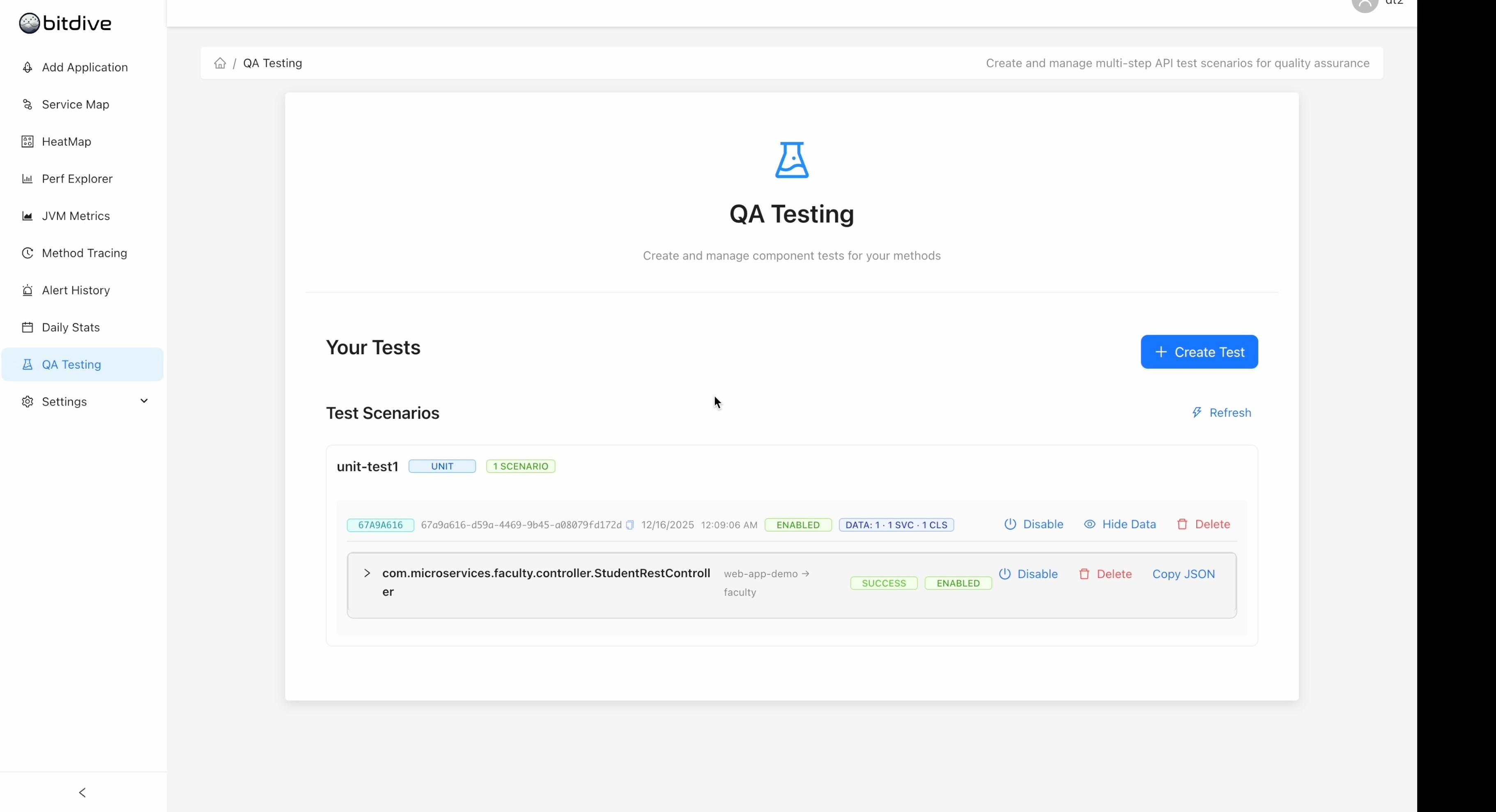Expand the Settings submenu arrow
This screenshot has width=1496, height=812.
(144, 401)
